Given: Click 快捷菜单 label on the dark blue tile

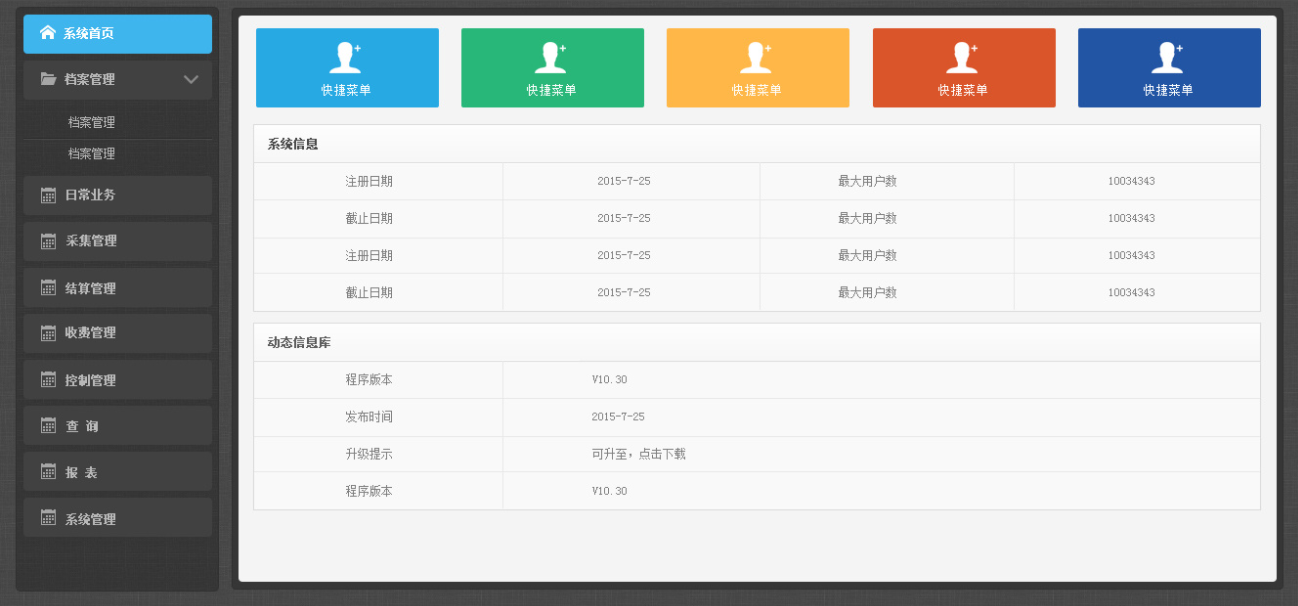Looking at the screenshot, I should (x=1169, y=90).
